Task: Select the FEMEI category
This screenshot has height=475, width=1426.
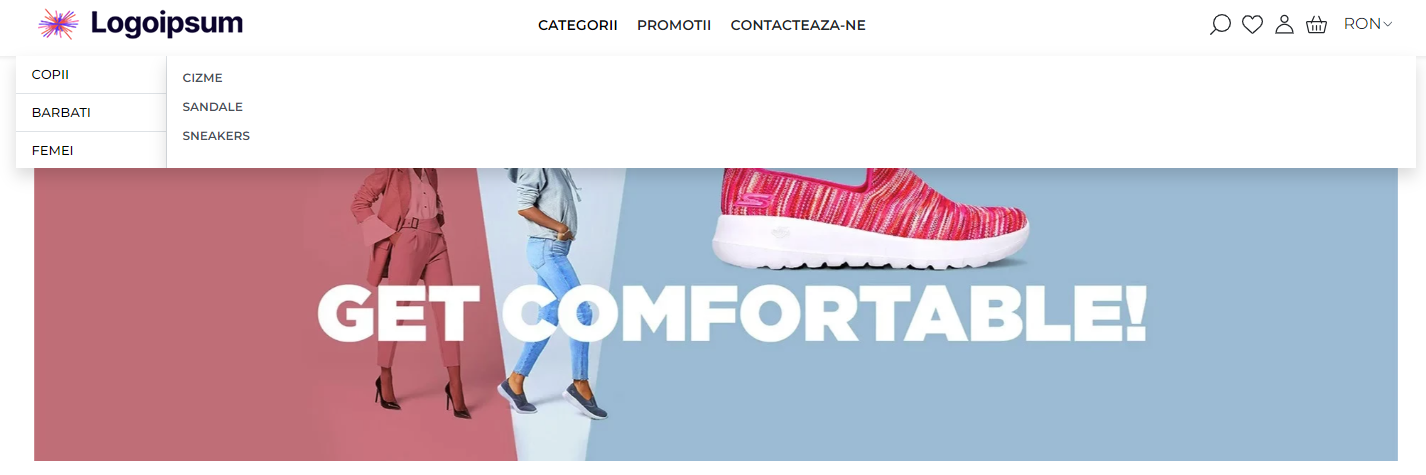Action: click(x=91, y=151)
